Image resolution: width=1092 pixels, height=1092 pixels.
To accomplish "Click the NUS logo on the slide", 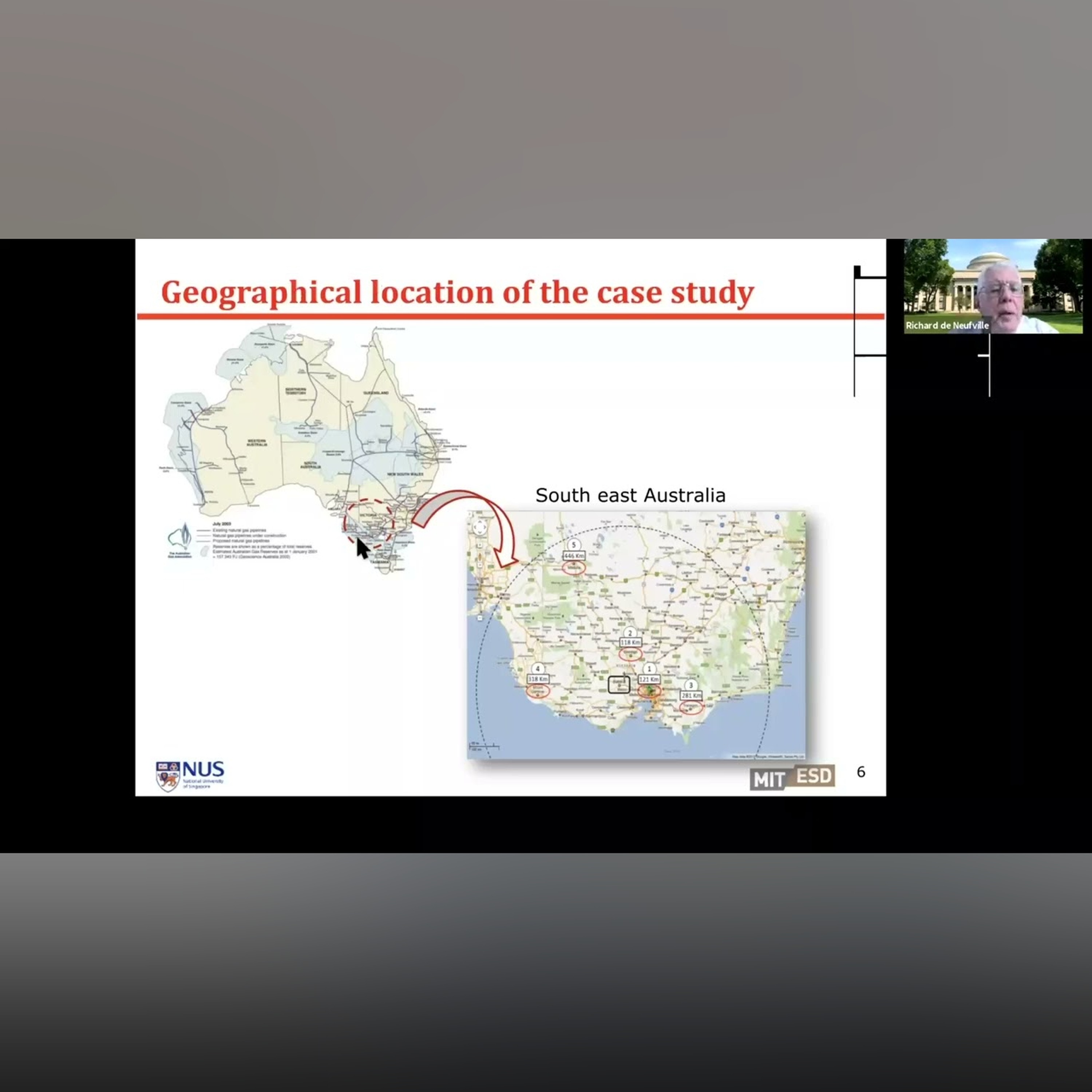I will click(190, 775).
